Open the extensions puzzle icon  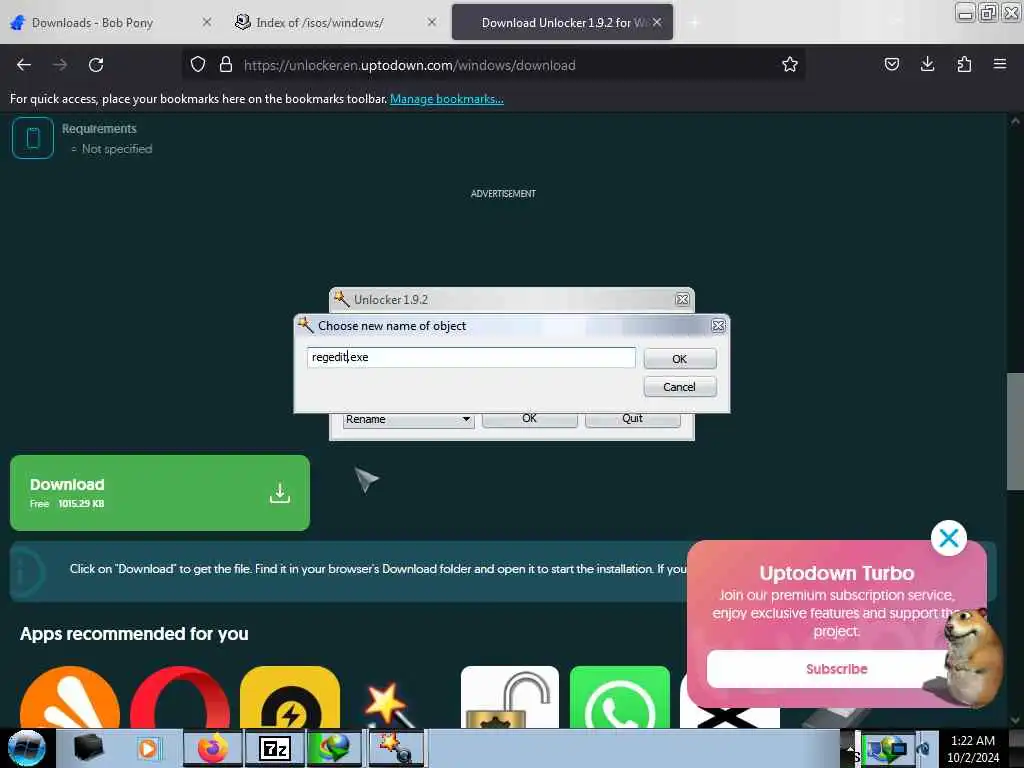pos(964,65)
